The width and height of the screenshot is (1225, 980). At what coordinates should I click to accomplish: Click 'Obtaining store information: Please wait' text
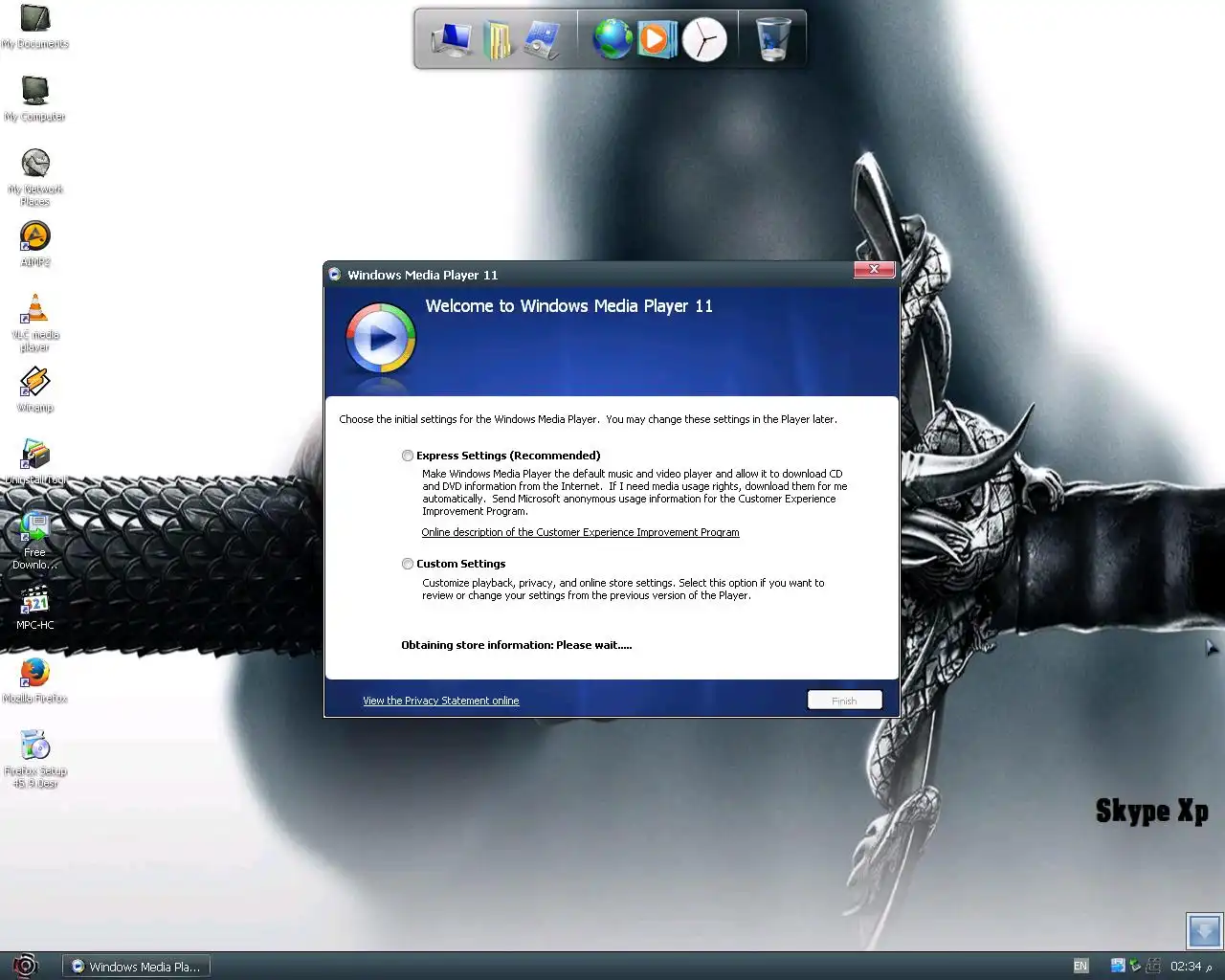[517, 645]
